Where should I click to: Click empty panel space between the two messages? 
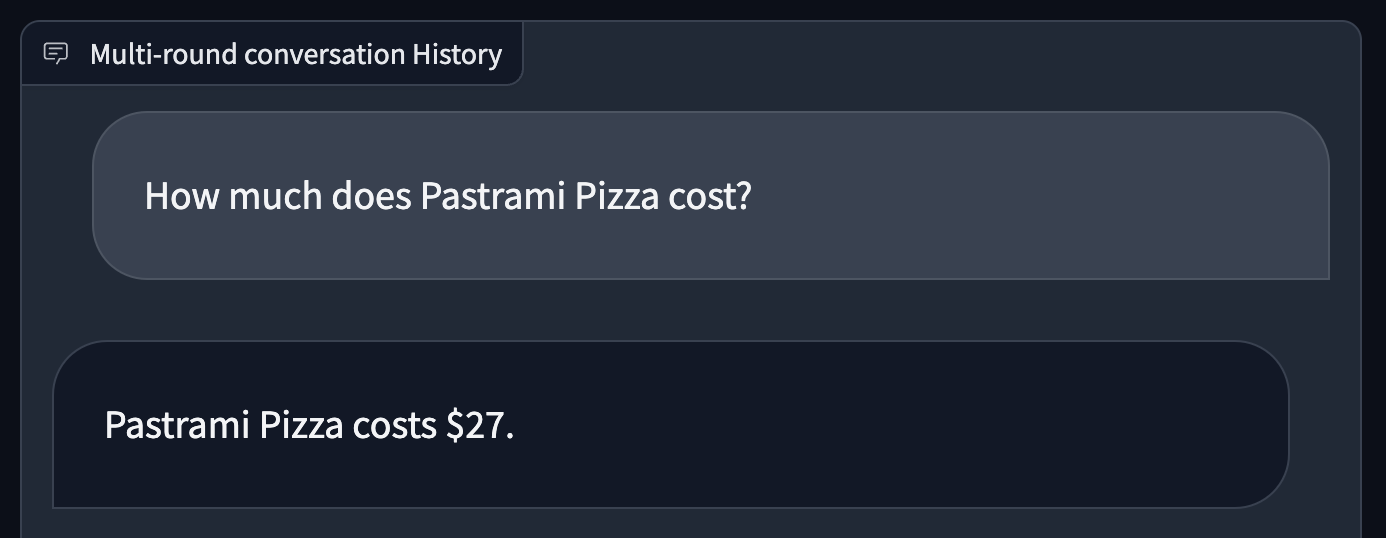coord(690,310)
